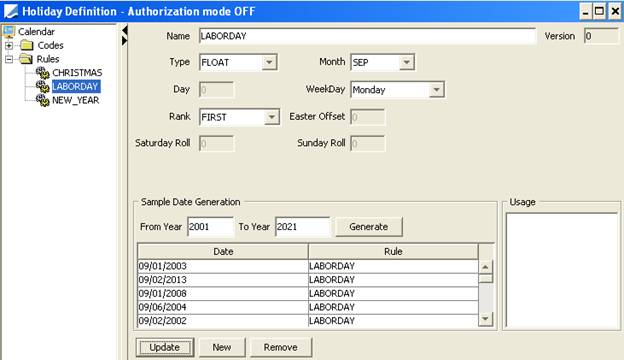Select the 09/06/2004 date cell
Screen dimensions: 624x360
(223, 307)
